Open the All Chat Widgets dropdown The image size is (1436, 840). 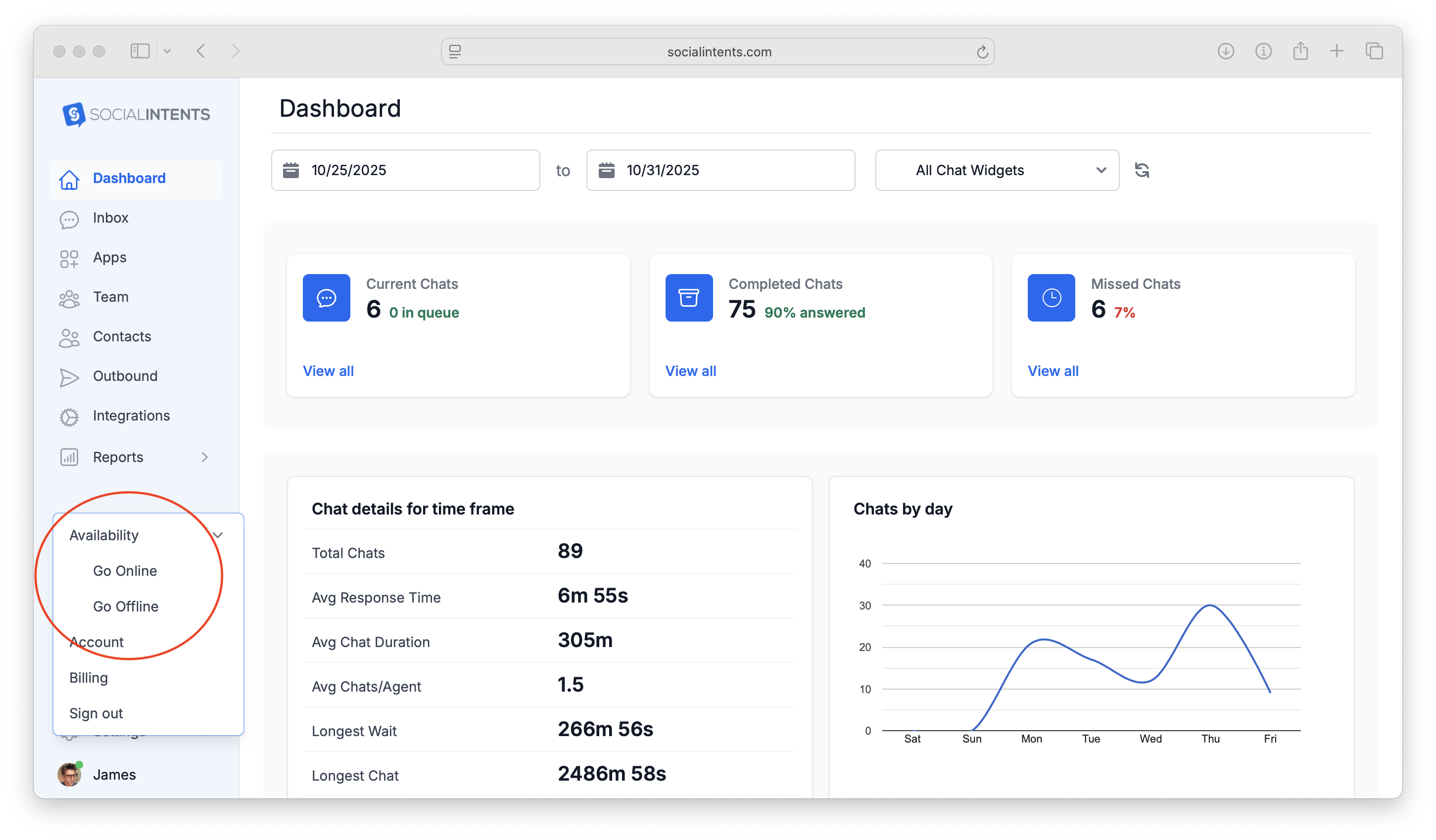point(996,170)
